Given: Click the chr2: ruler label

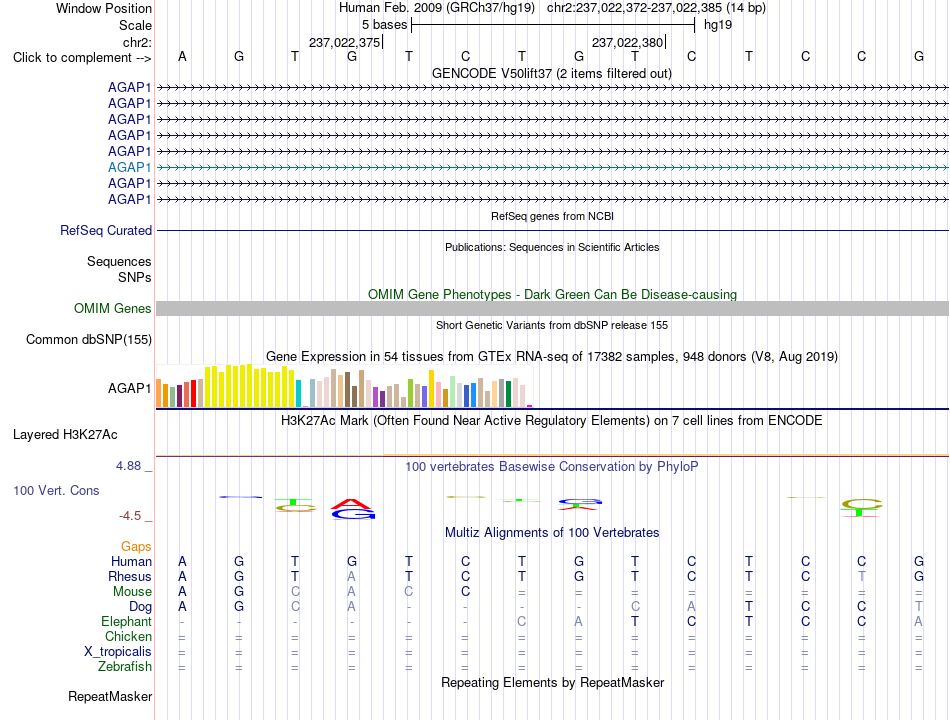Looking at the screenshot, I should click(x=137, y=42).
